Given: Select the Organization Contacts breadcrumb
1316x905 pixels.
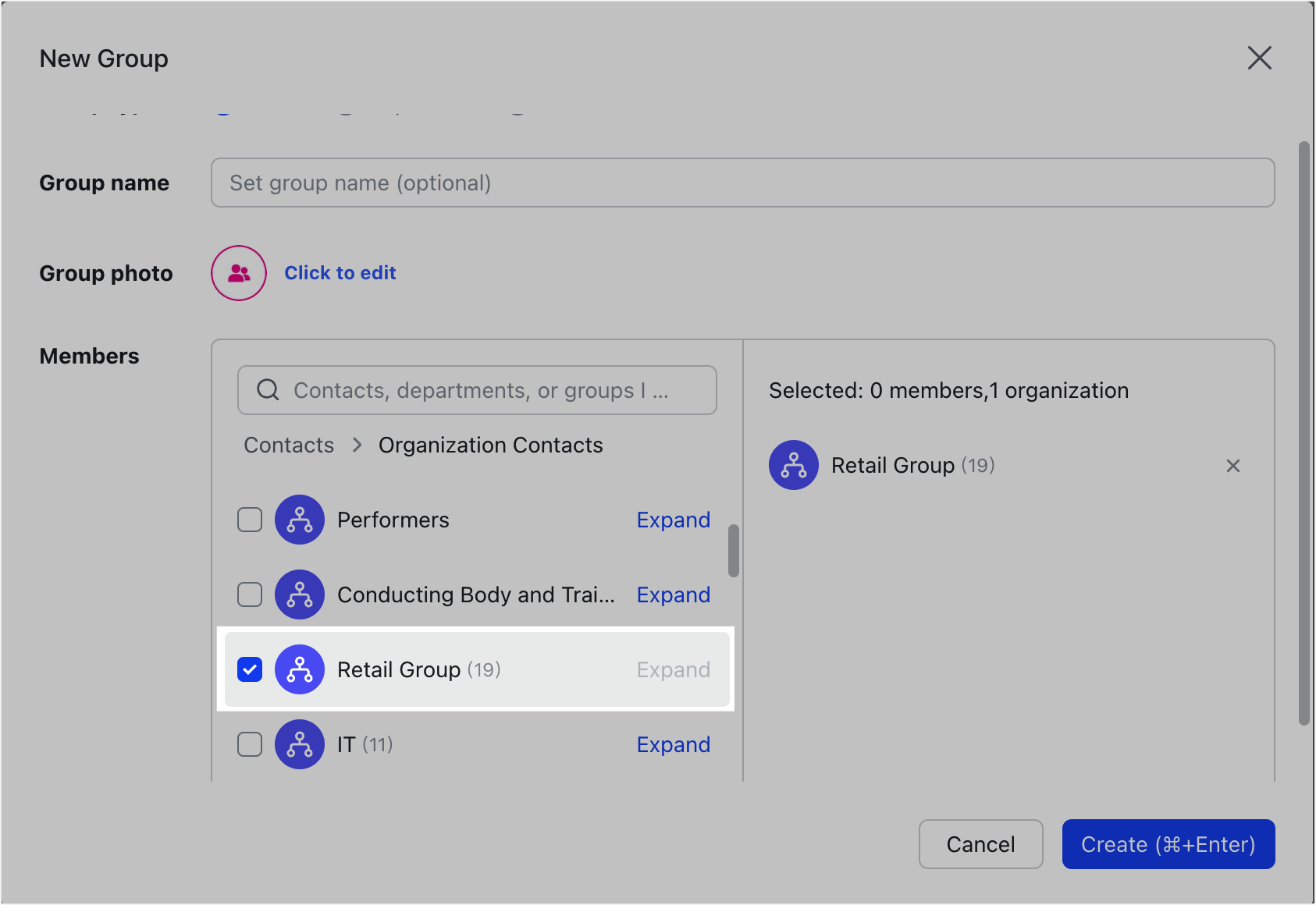Looking at the screenshot, I should point(490,445).
